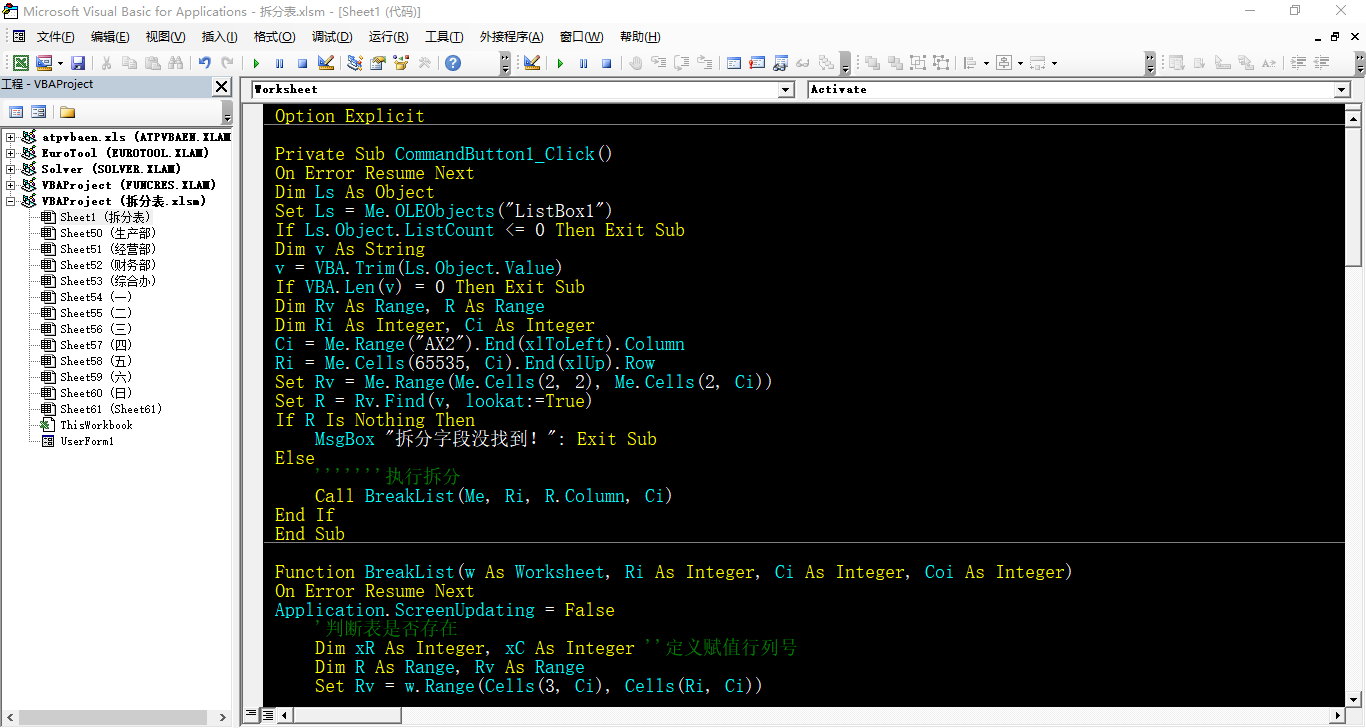
Task: Select Sheet53 (综合办) module
Action: click(99, 281)
